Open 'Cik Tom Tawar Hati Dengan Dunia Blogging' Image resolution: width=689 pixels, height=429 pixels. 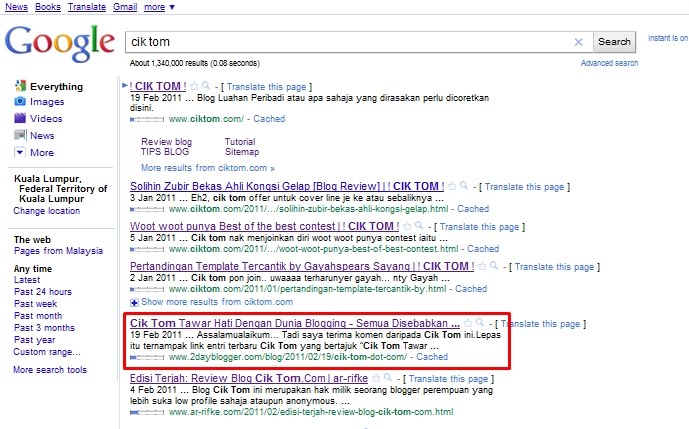point(295,323)
